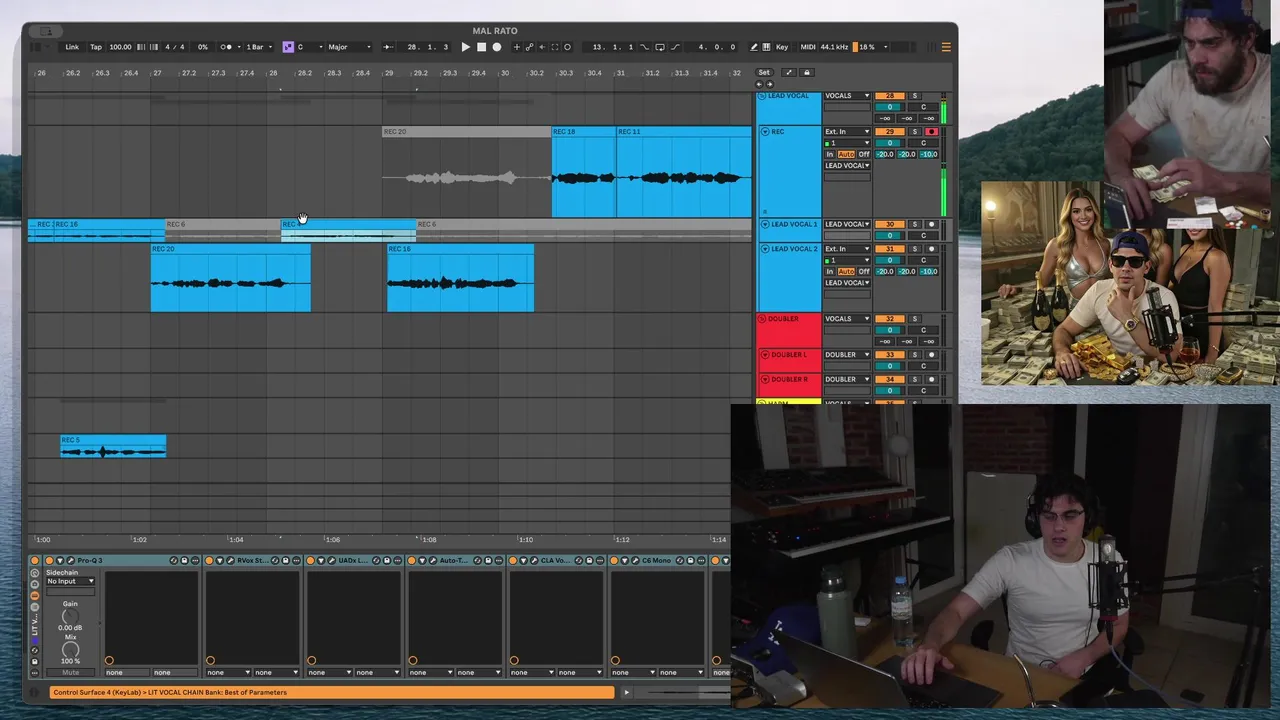Expand the DOUBLER R track arrow
1280x720 pixels.
click(x=765, y=380)
